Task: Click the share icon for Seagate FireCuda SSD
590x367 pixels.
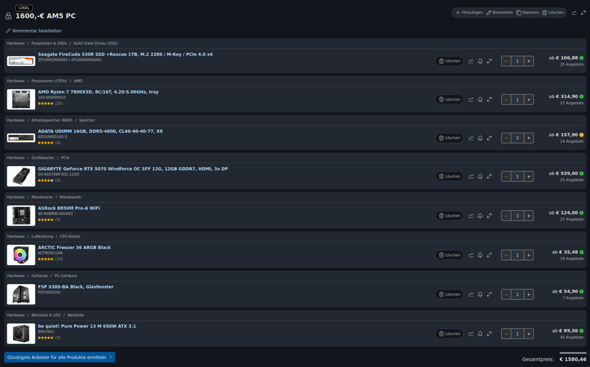Action: point(471,61)
